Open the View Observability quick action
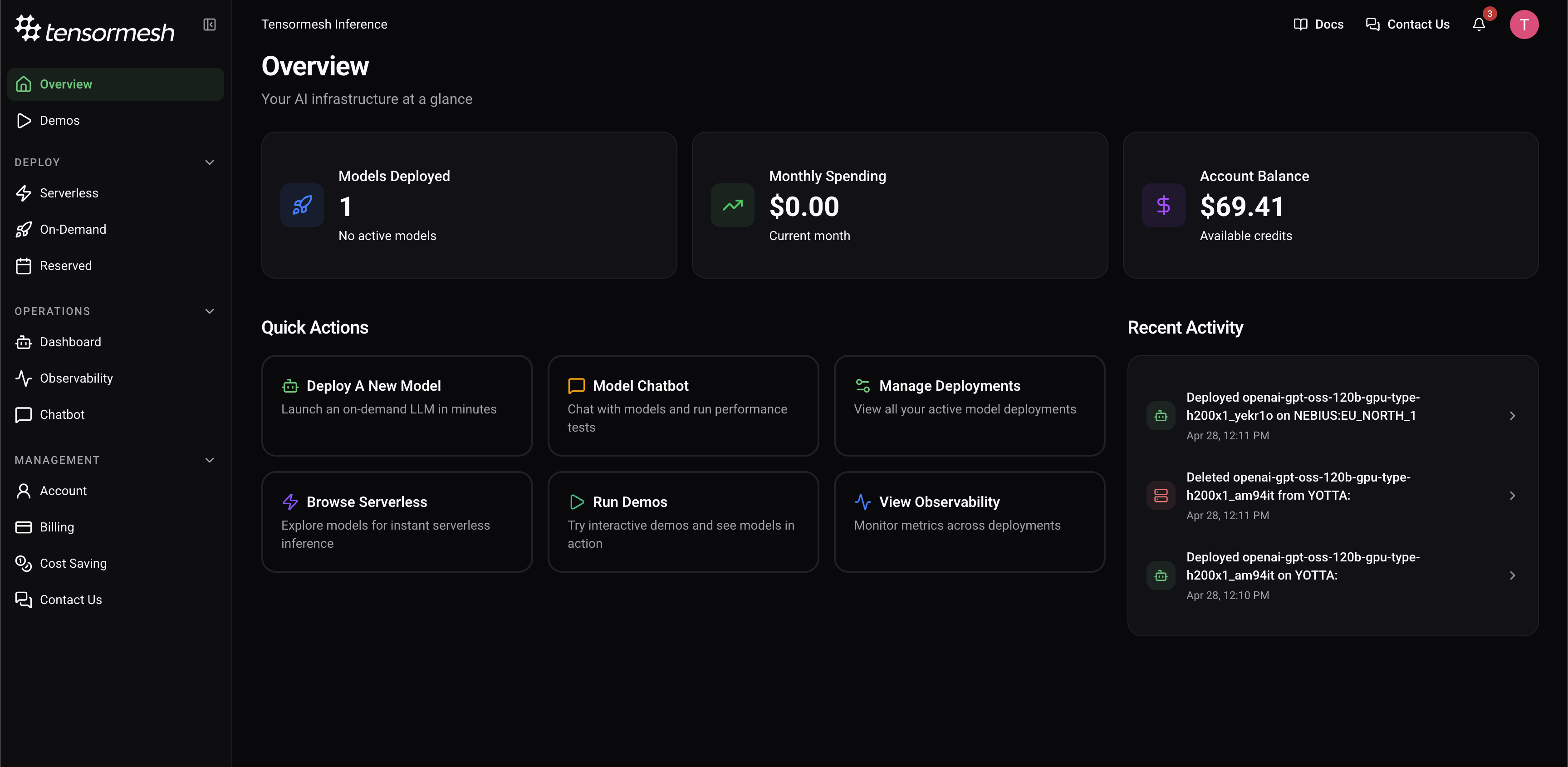This screenshot has width=1568, height=767. coord(970,521)
